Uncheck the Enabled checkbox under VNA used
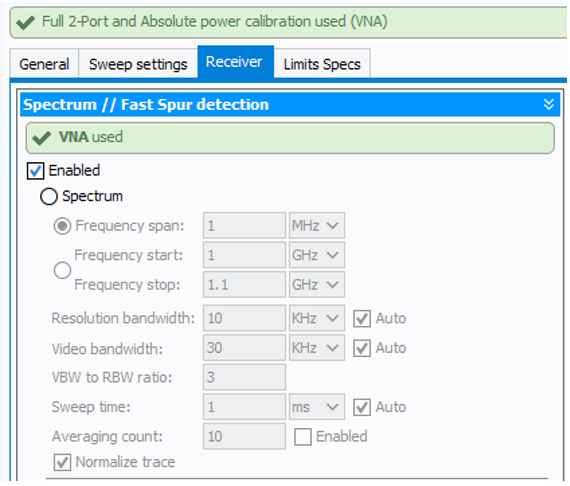The height and width of the screenshot is (486, 570). (x=36, y=171)
